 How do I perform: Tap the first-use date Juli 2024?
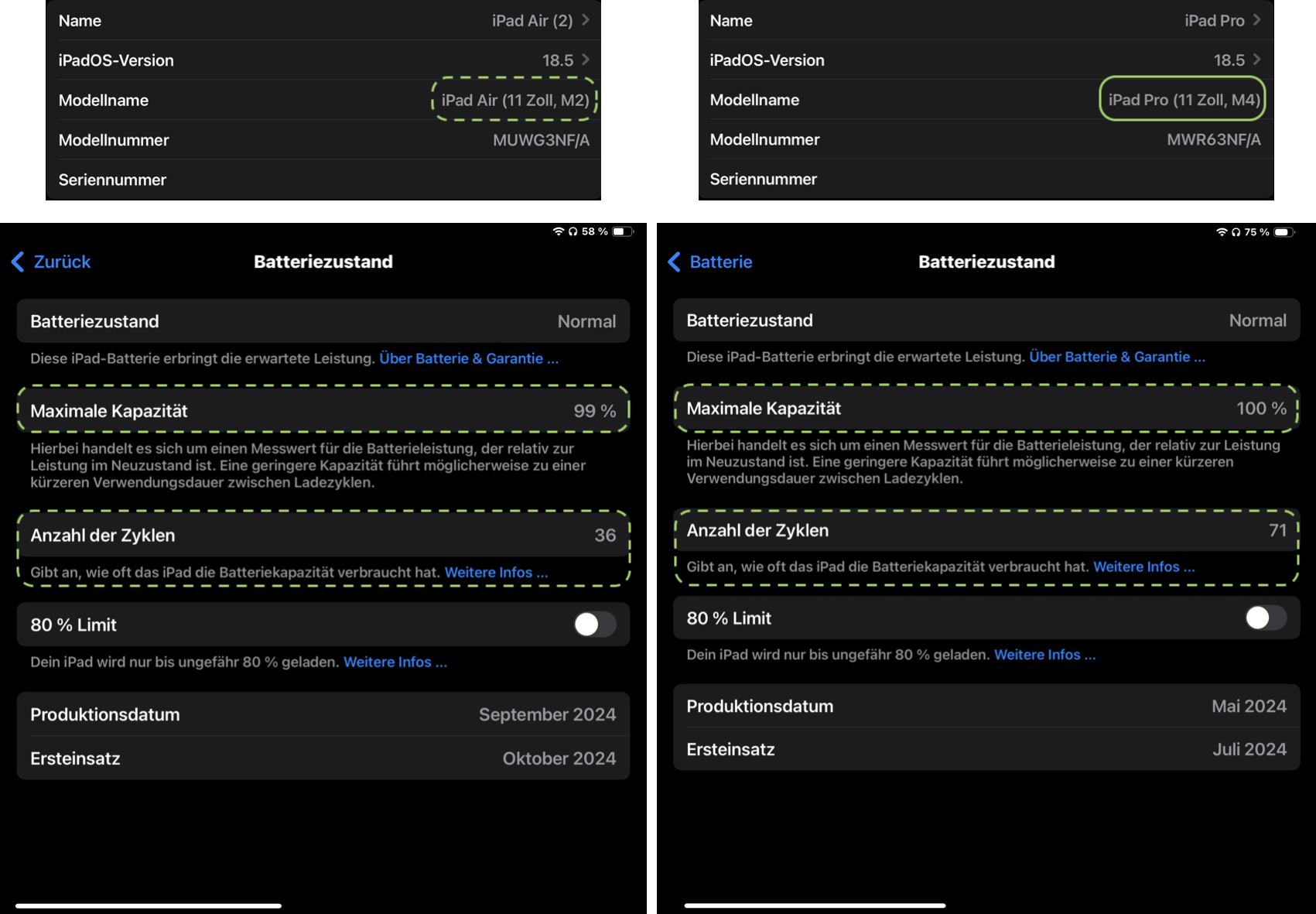pos(1249,749)
